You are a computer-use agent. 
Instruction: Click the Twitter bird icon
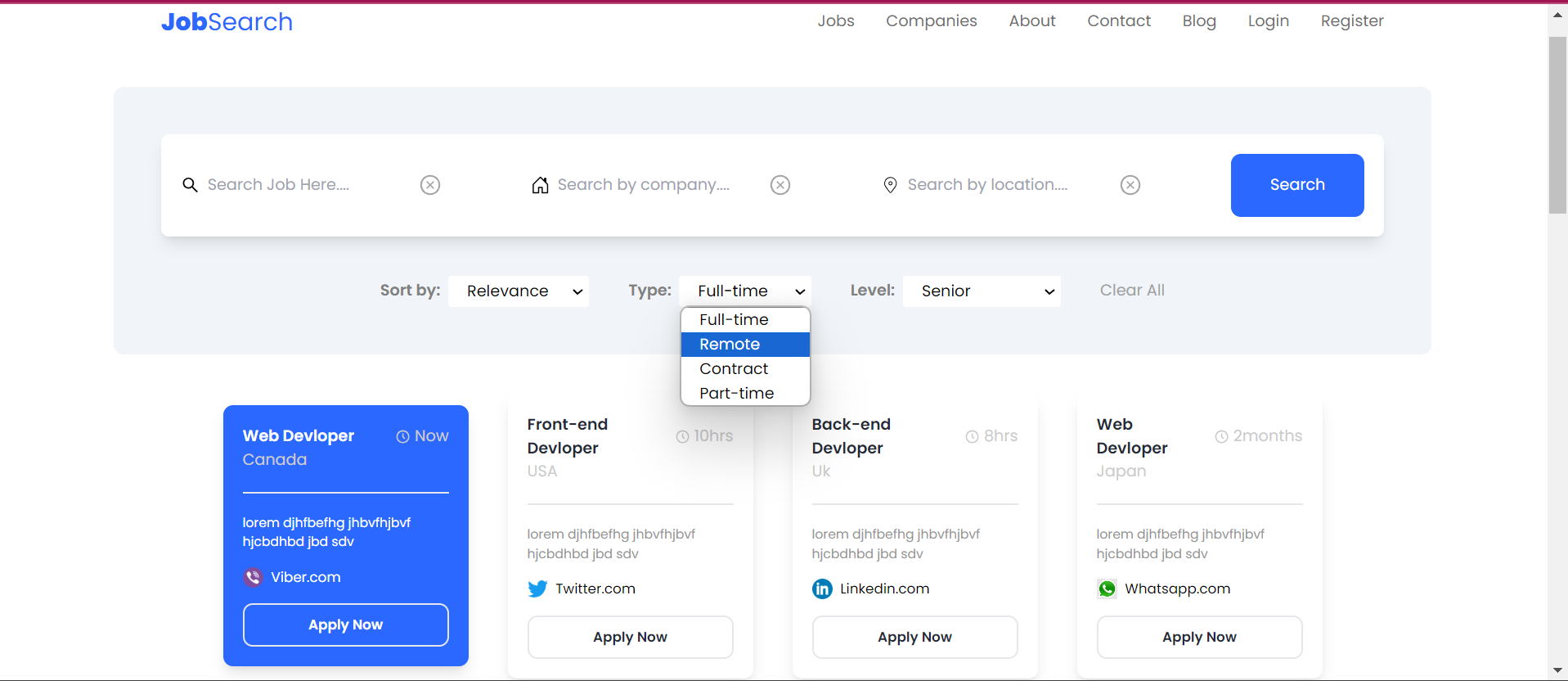pos(537,589)
